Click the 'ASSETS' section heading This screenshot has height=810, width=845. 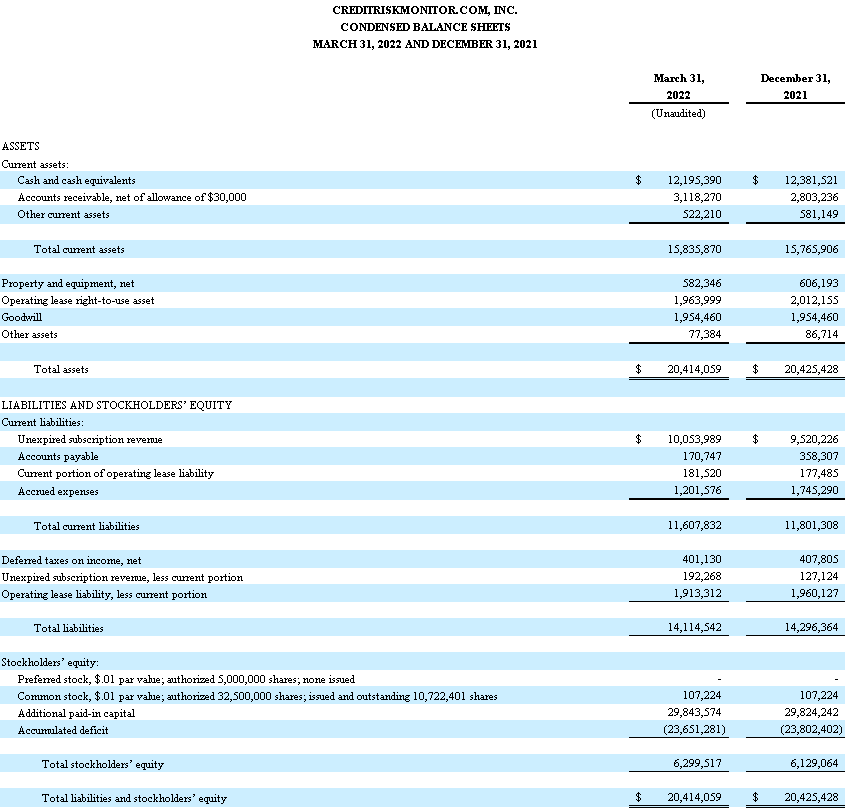point(20,146)
